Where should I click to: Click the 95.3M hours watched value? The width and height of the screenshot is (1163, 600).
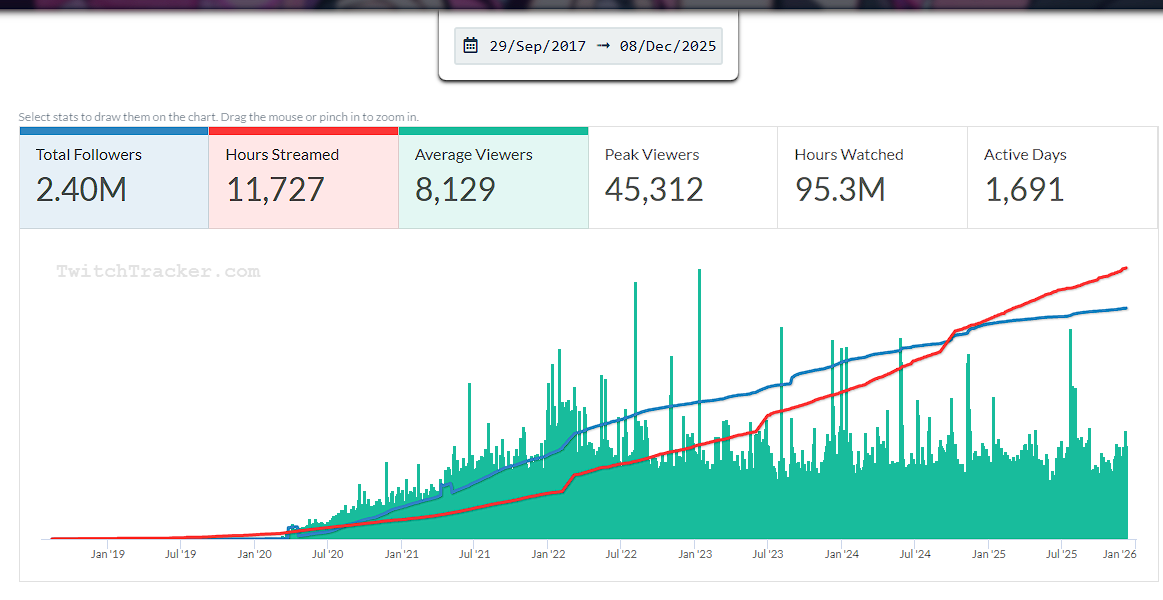pos(840,190)
